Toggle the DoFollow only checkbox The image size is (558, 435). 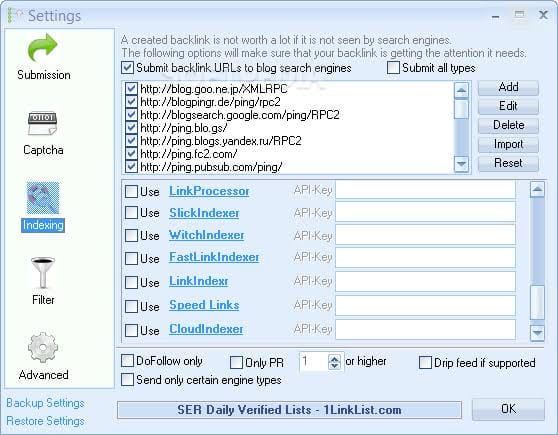click(127, 361)
